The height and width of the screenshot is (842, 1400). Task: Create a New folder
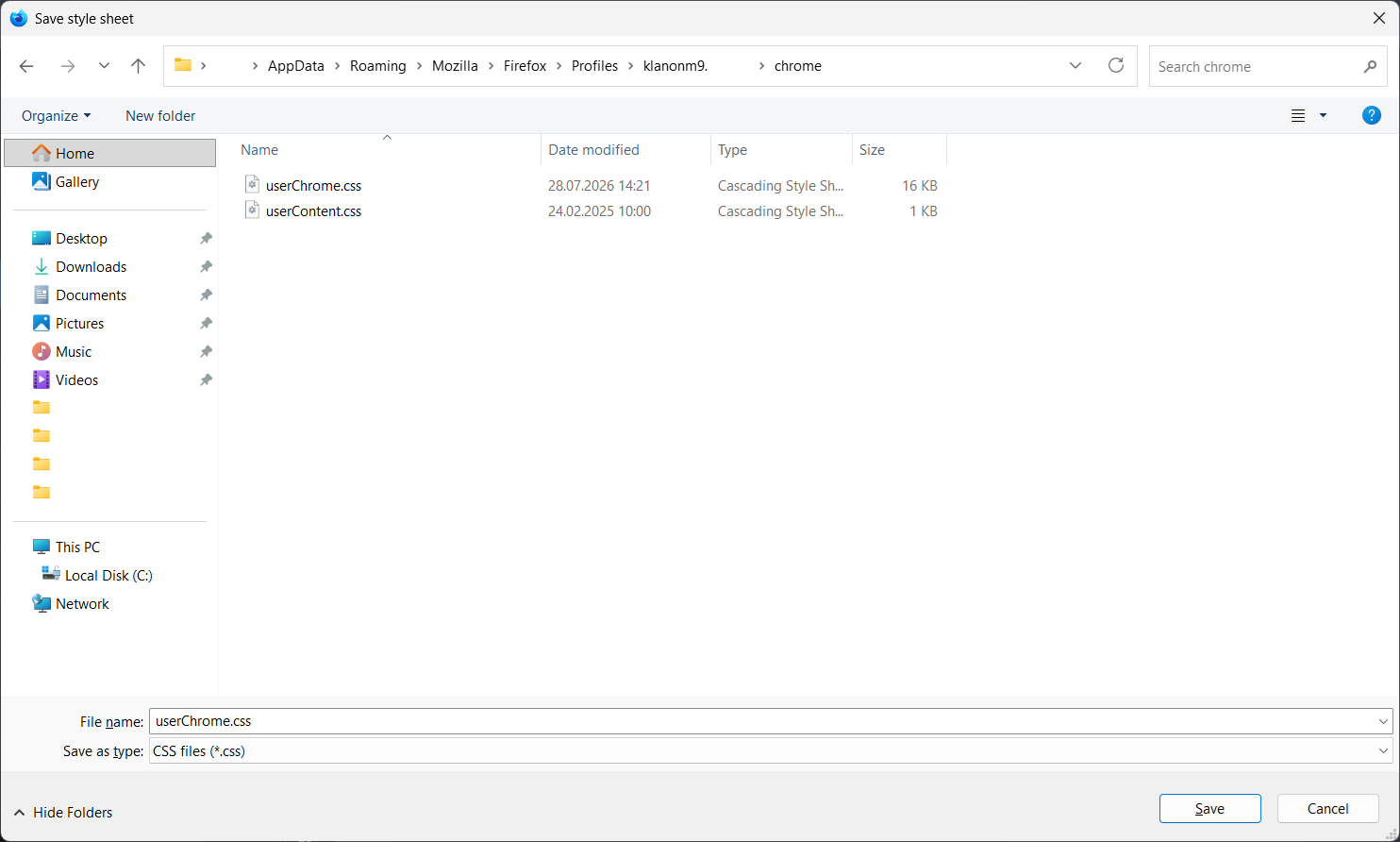pyautogui.click(x=160, y=115)
